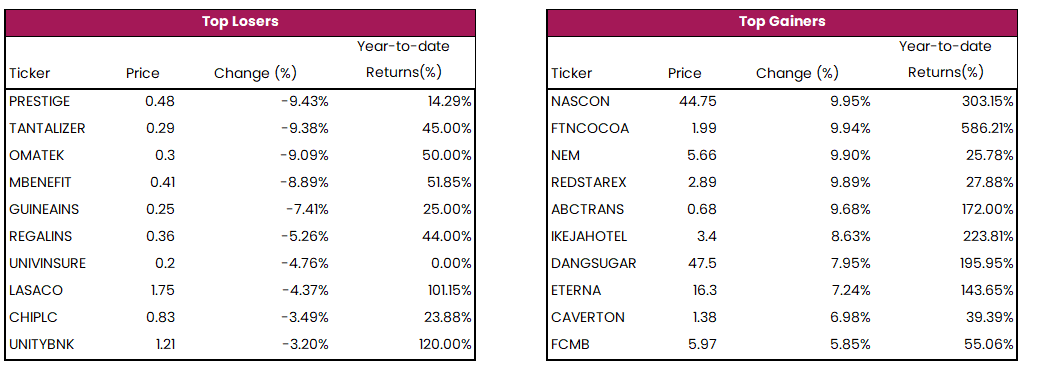Select the OMATEK change value -9.09%
The image size is (1042, 369).
pyautogui.click(x=304, y=156)
